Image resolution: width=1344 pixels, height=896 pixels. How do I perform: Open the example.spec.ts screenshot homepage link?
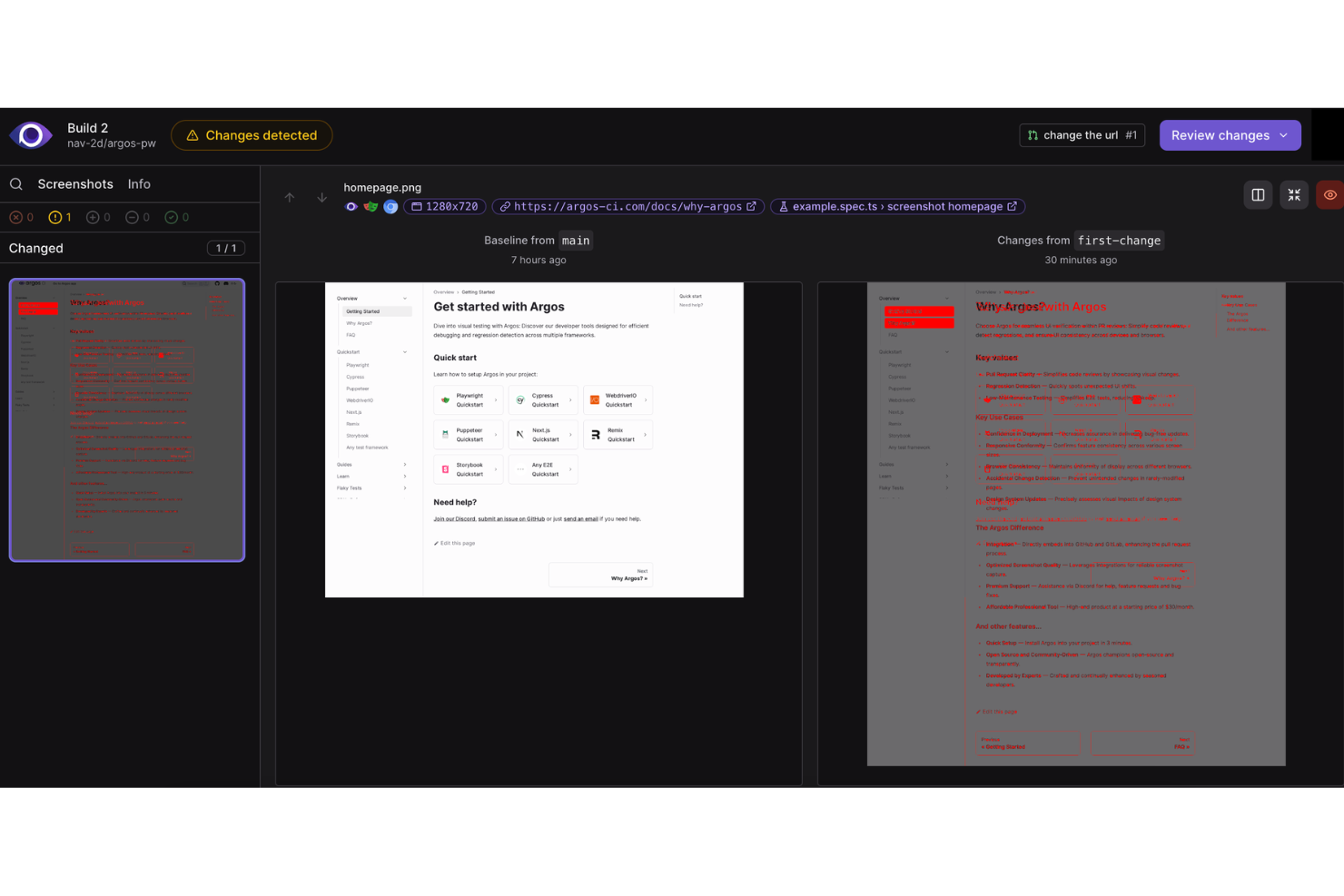tap(898, 207)
